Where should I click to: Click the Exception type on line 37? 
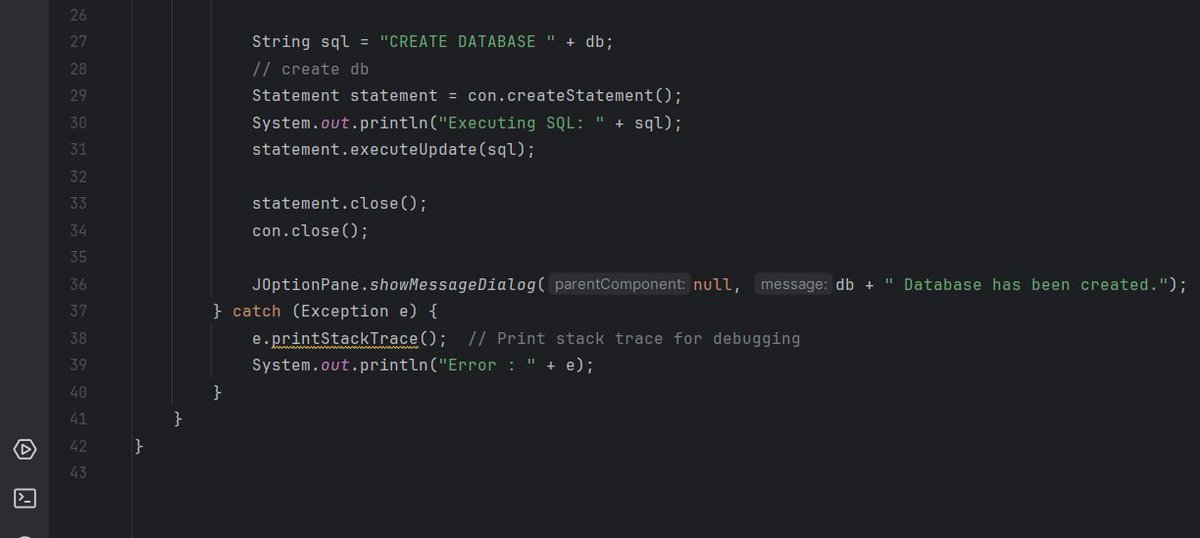pyautogui.click(x=345, y=312)
